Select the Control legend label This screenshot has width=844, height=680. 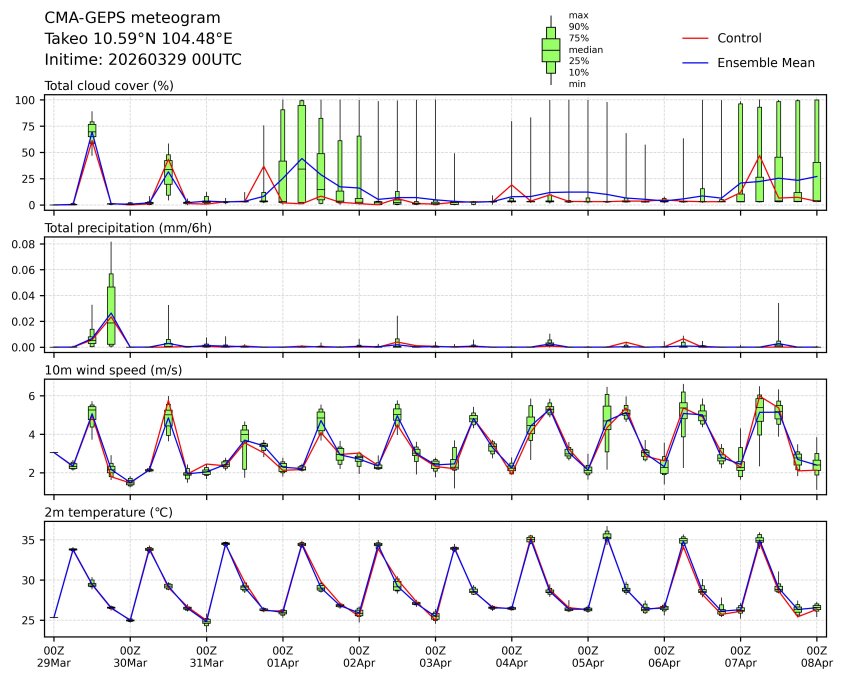point(739,38)
